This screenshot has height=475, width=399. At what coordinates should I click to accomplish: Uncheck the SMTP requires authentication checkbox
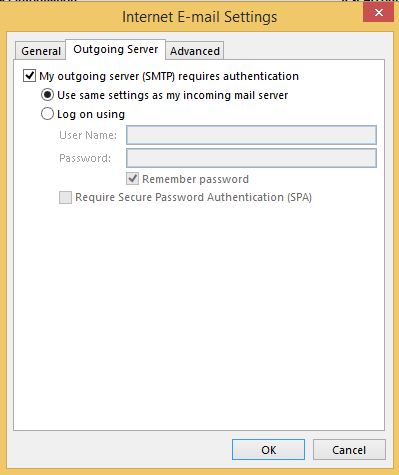click(x=29, y=76)
